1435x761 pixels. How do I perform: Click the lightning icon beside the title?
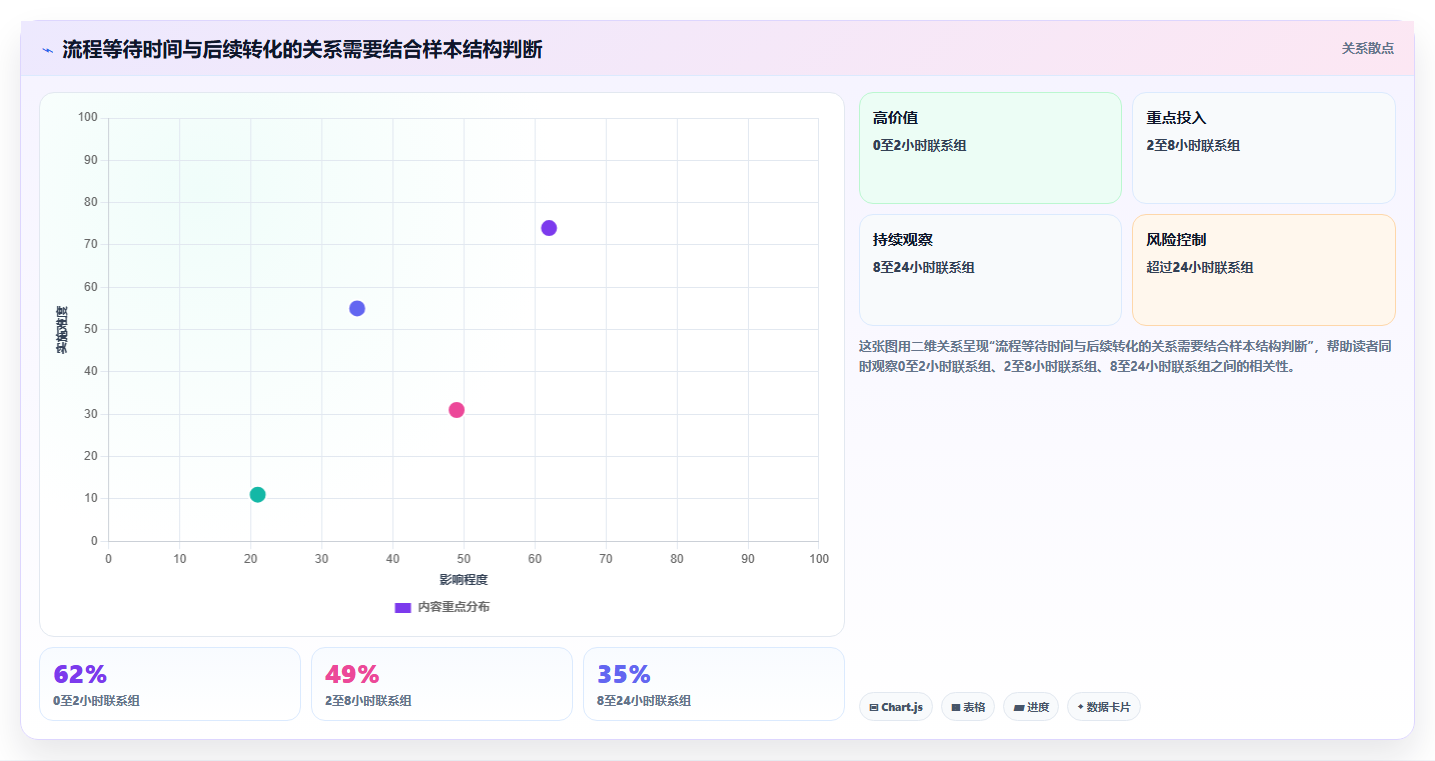tap(47, 49)
